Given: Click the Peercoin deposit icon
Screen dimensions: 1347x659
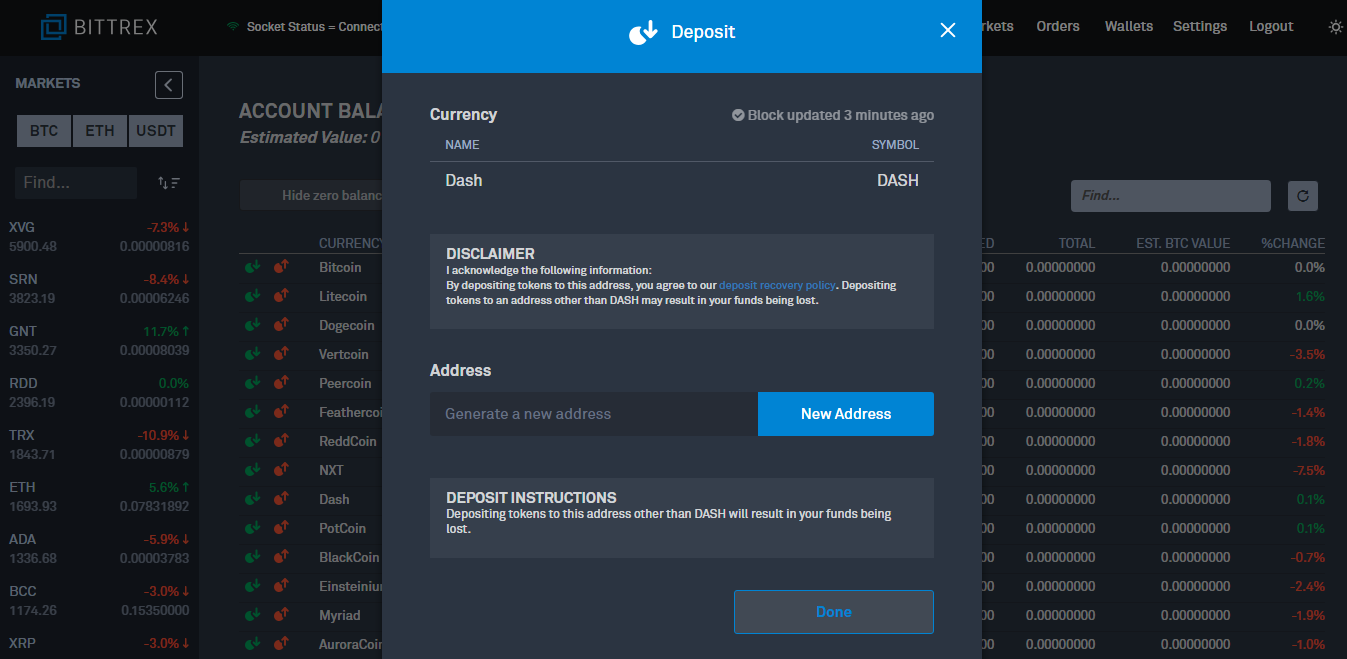Looking at the screenshot, I should coord(252,383).
